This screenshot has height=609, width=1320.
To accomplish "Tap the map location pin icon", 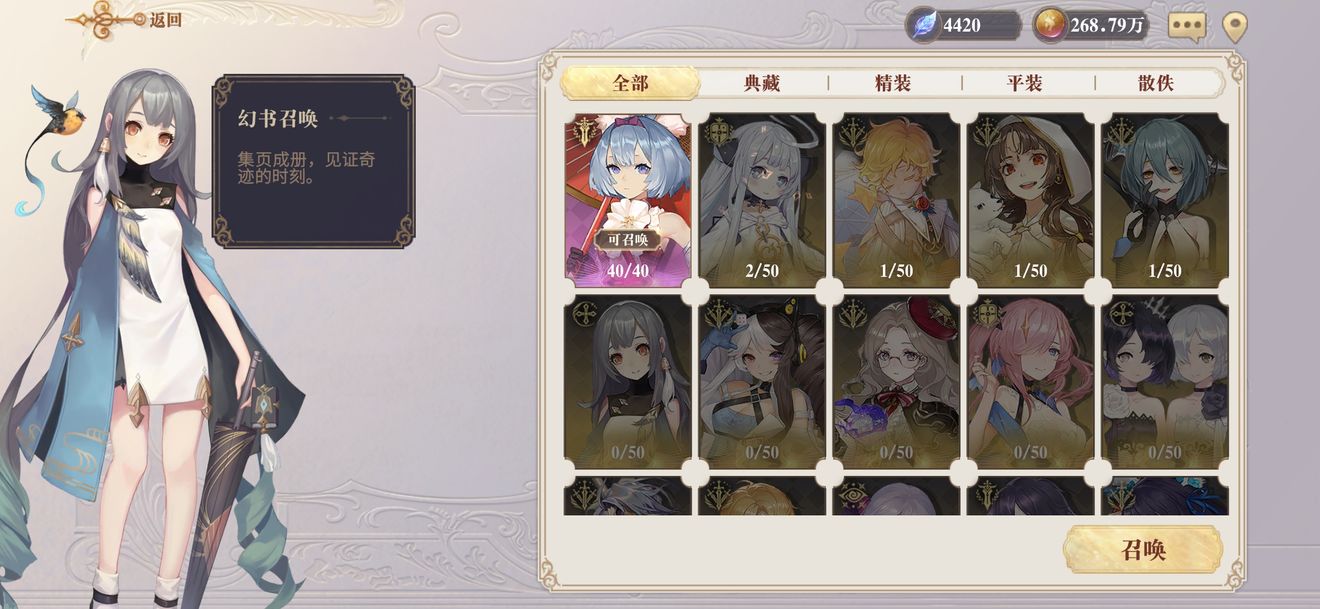I will tap(1236, 27).
